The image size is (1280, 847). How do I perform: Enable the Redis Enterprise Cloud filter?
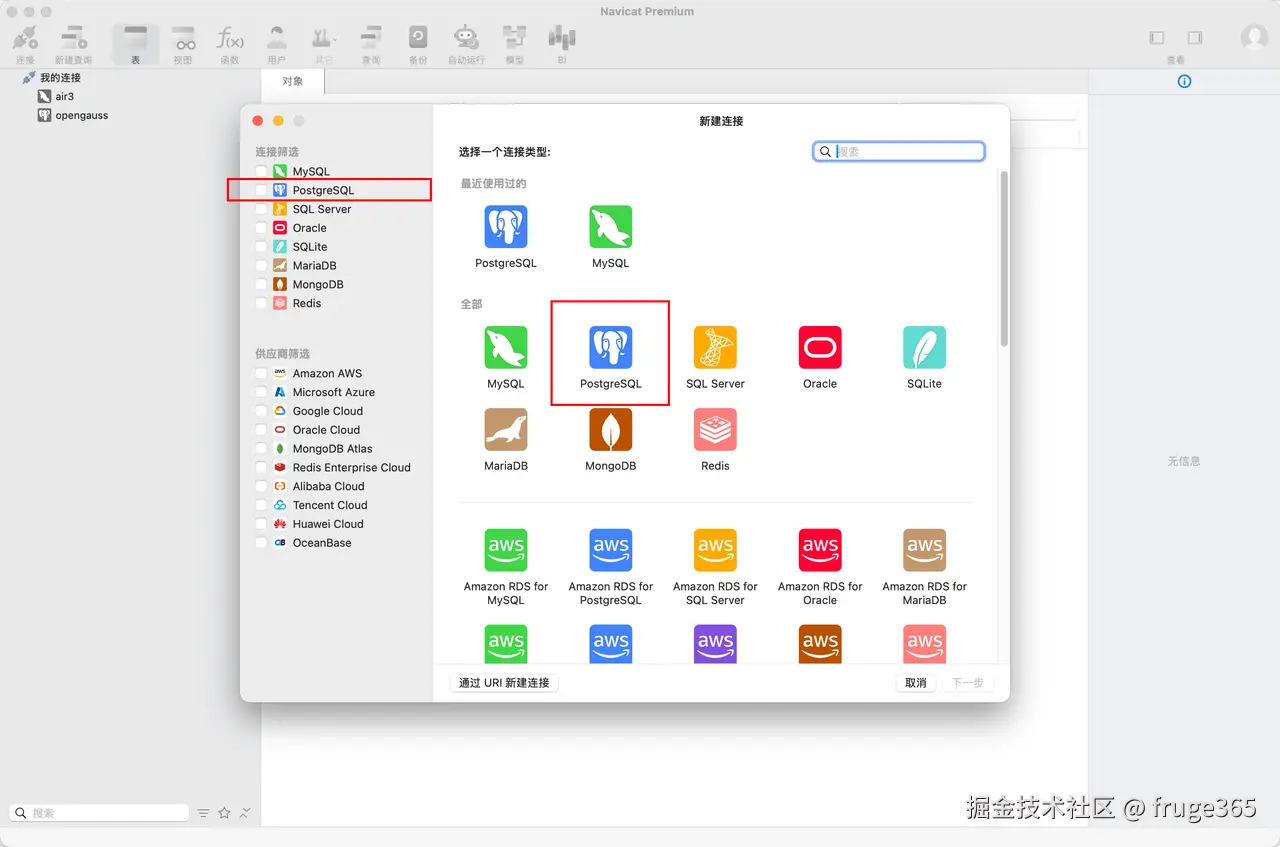tap(262, 467)
